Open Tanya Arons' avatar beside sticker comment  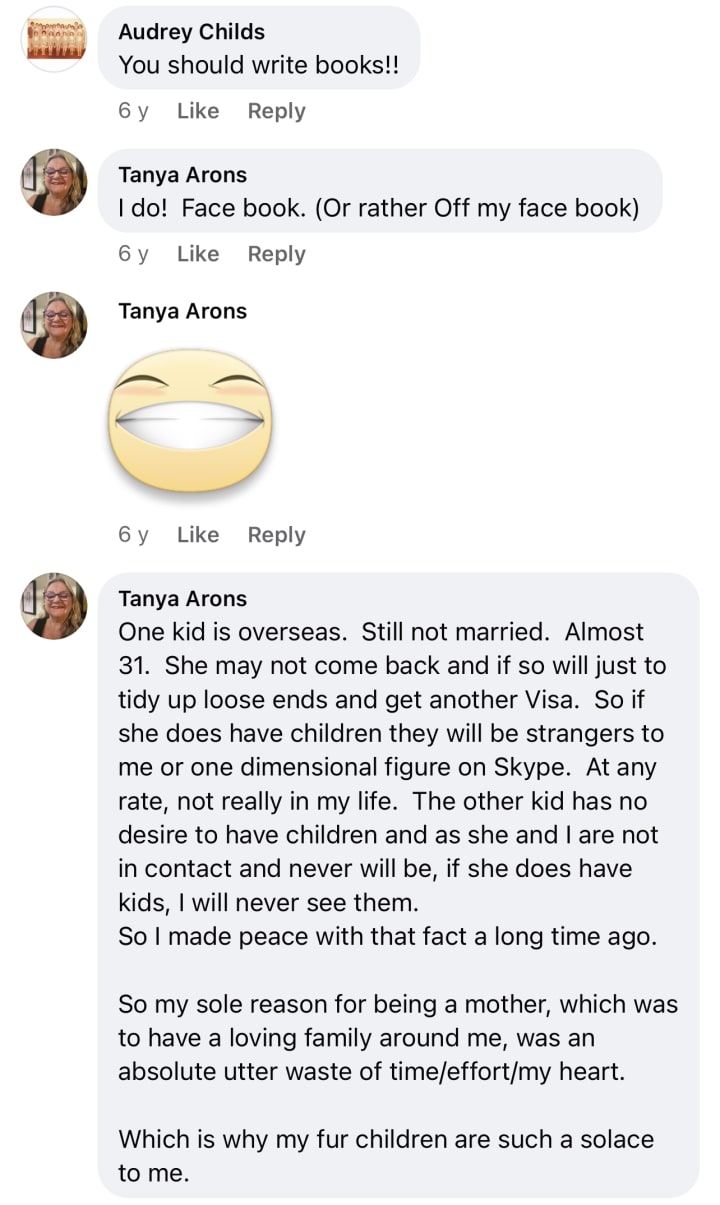click(x=54, y=325)
